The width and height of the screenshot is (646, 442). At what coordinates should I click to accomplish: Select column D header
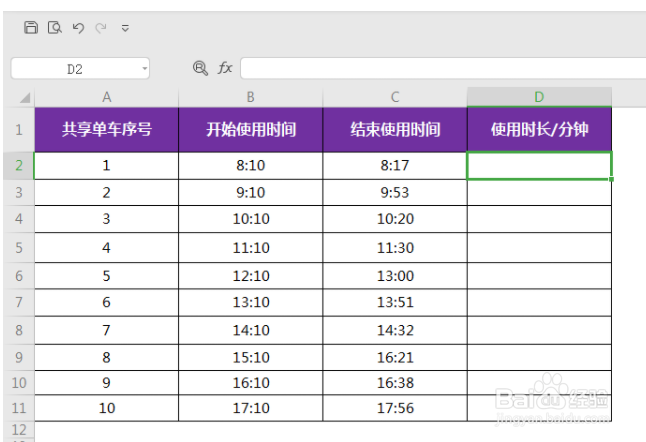pos(539,97)
